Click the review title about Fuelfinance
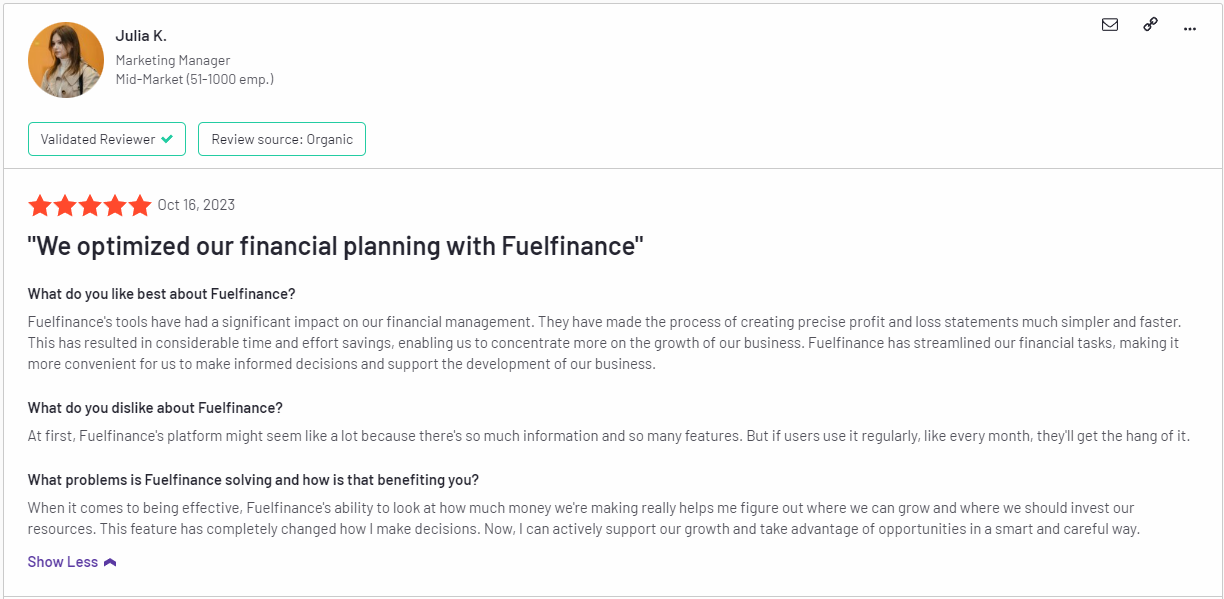1224x599 pixels. [x=336, y=245]
